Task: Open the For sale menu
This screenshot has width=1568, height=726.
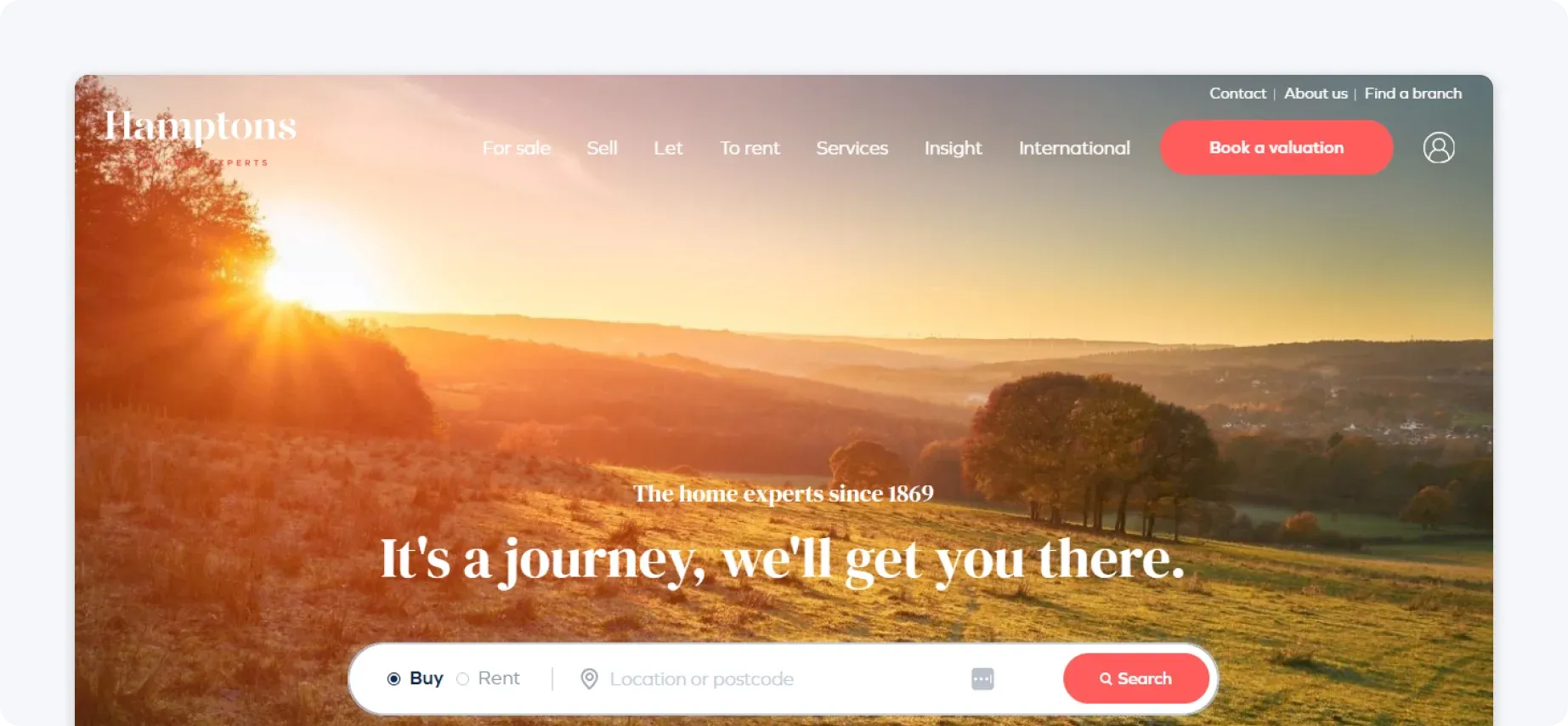Action: (x=517, y=148)
